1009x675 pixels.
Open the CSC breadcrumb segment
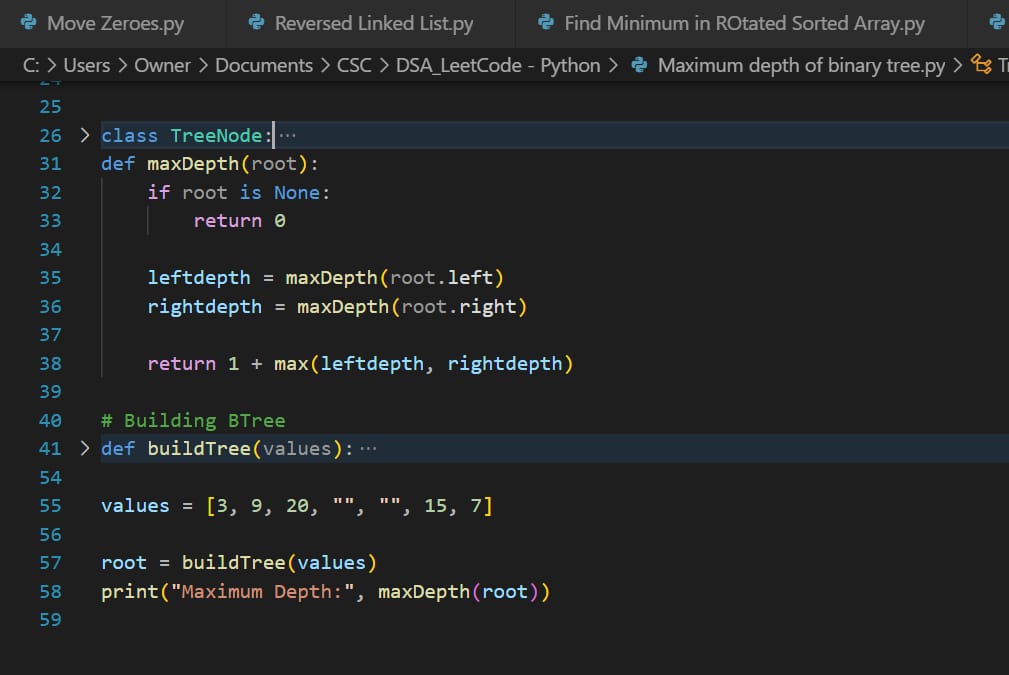pyautogui.click(x=354, y=65)
